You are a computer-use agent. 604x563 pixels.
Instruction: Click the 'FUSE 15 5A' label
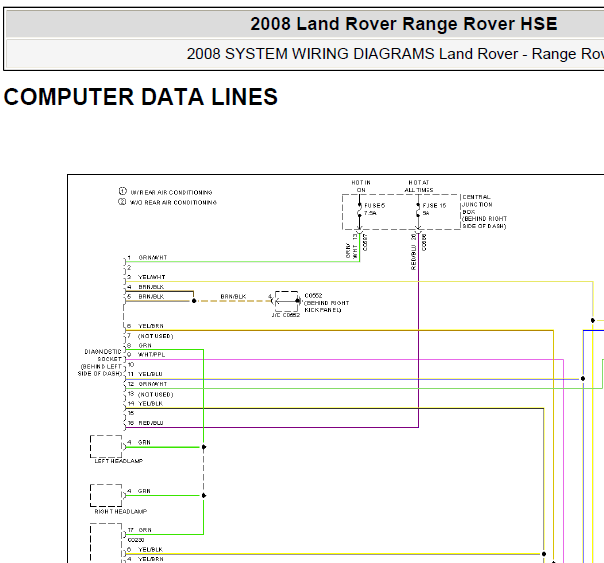(x=434, y=209)
